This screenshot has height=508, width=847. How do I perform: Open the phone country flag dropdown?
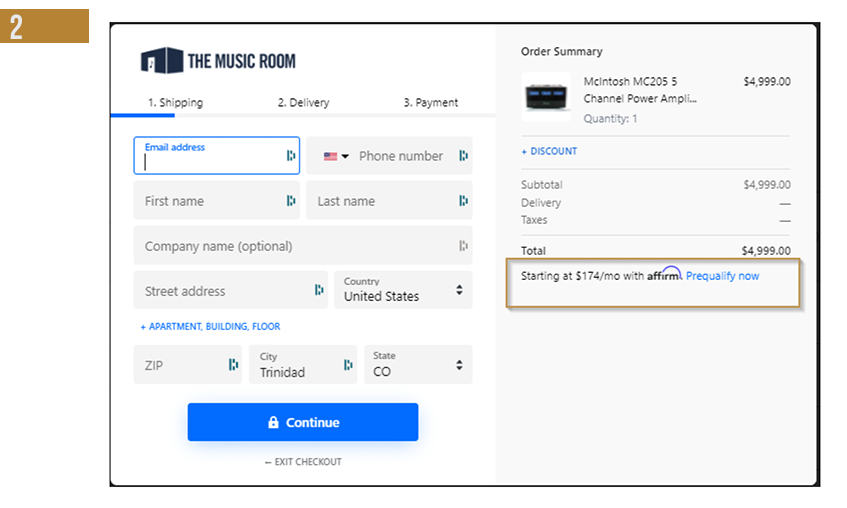[336, 156]
